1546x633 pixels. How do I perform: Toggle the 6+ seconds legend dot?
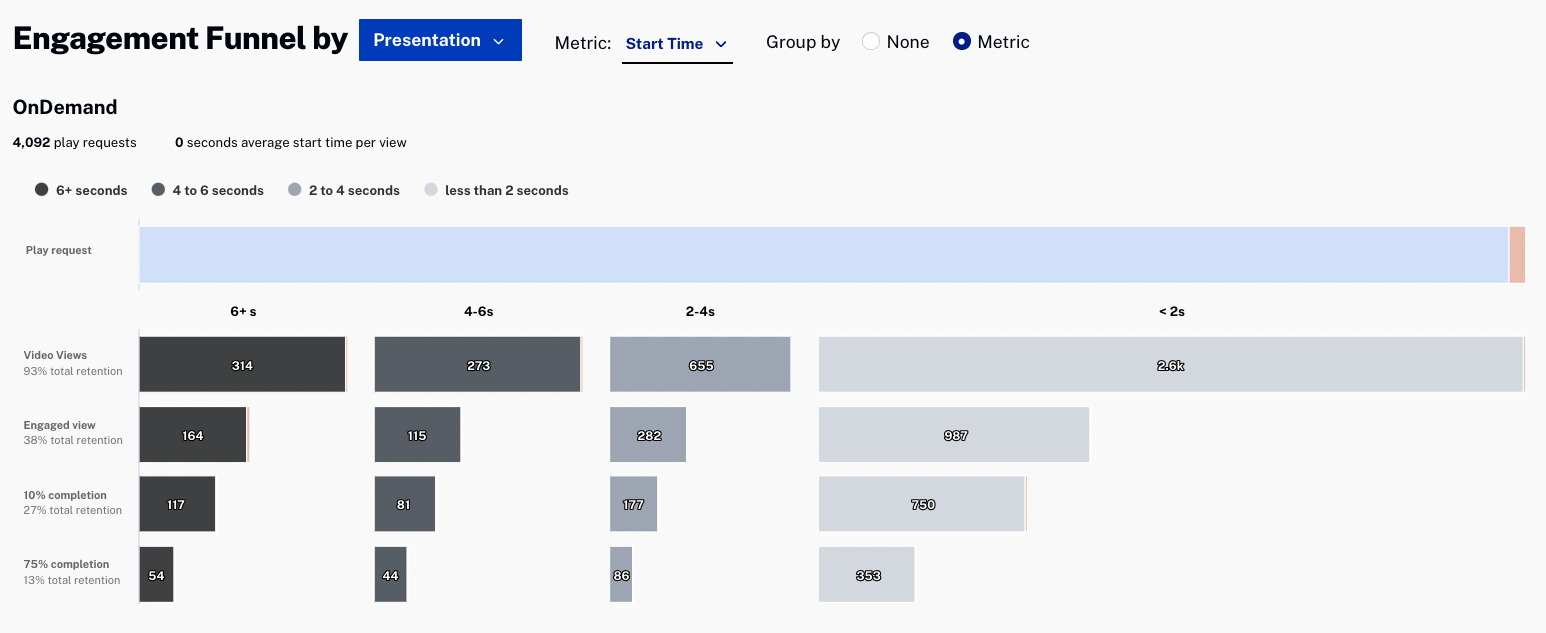click(x=41, y=190)
